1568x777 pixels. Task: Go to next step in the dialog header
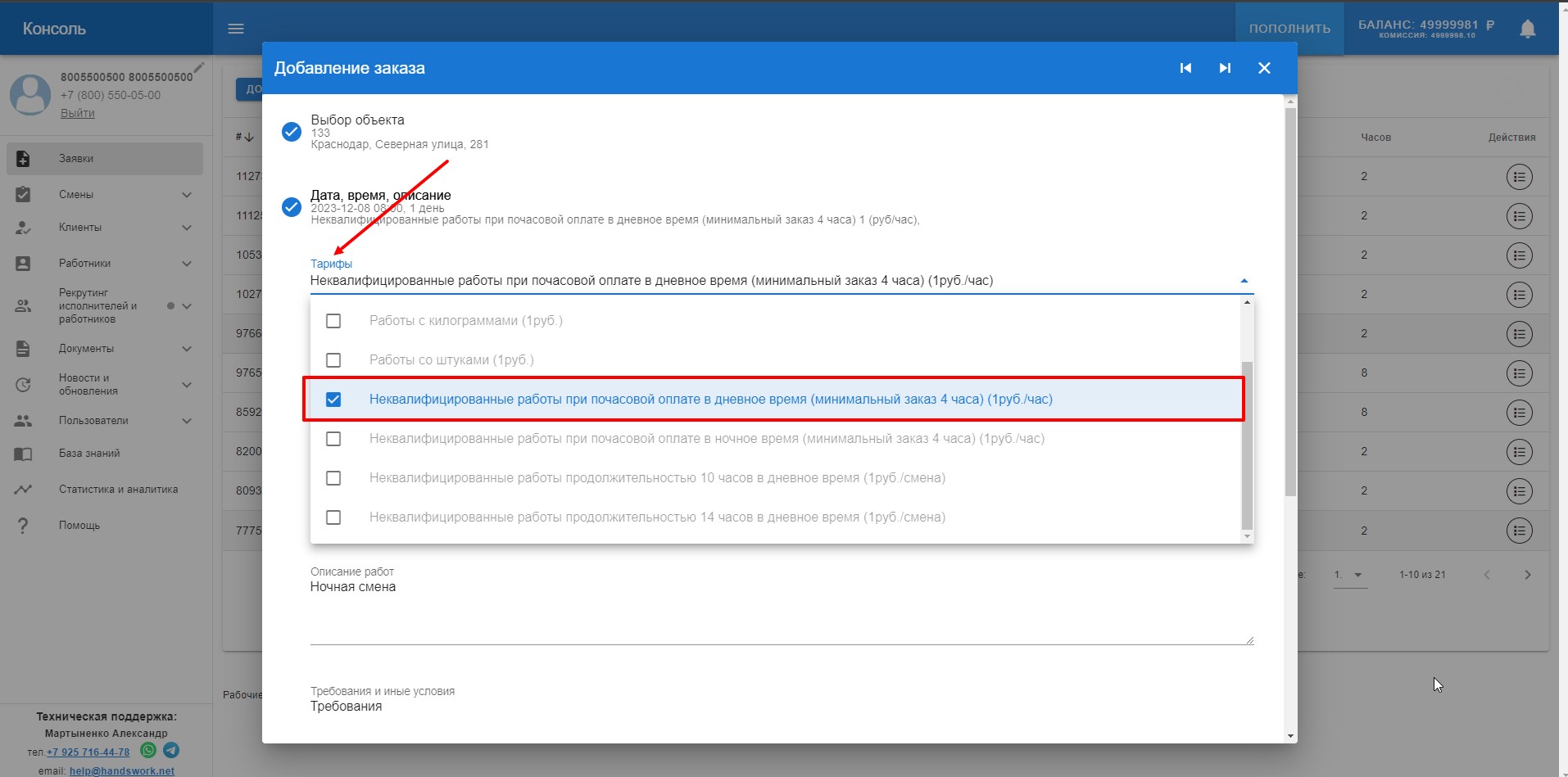1225,68
